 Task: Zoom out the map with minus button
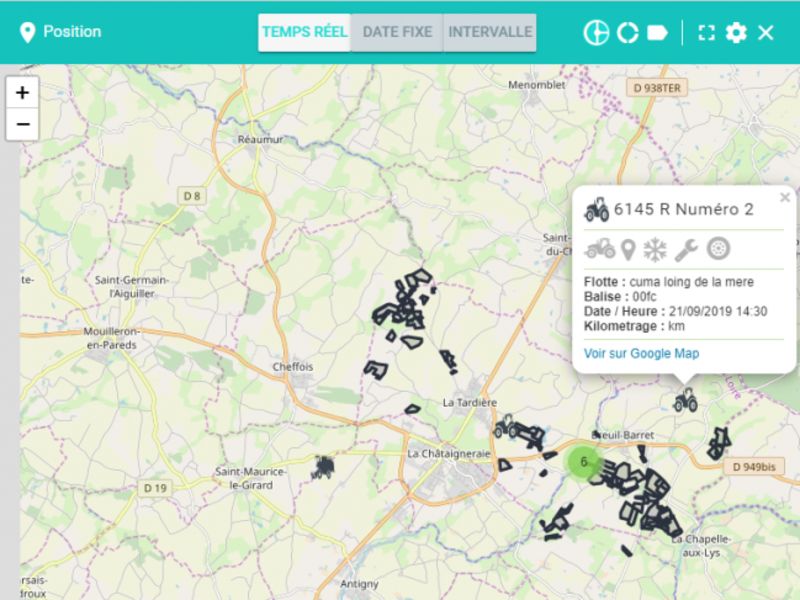22,124
